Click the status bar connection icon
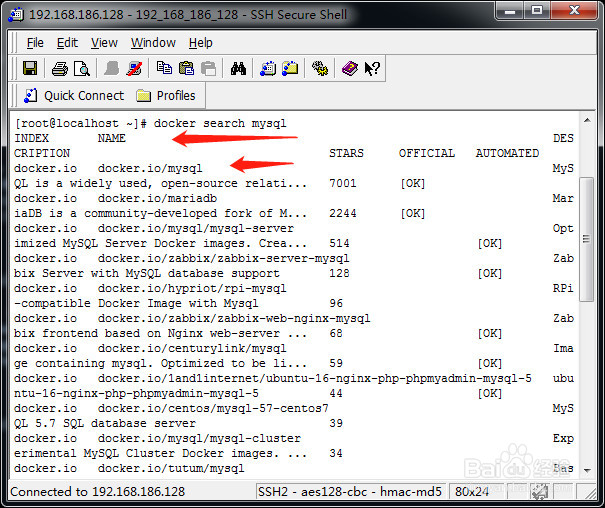 click(540, 491)
